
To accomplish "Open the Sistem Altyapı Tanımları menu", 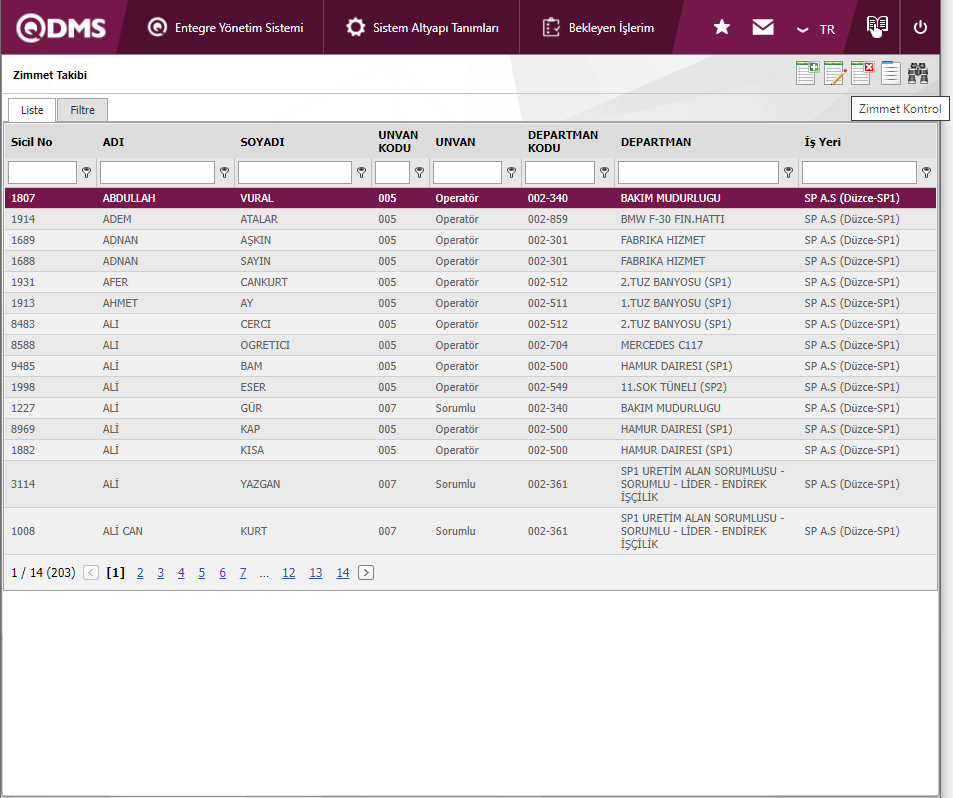I will tap(422, 28).
